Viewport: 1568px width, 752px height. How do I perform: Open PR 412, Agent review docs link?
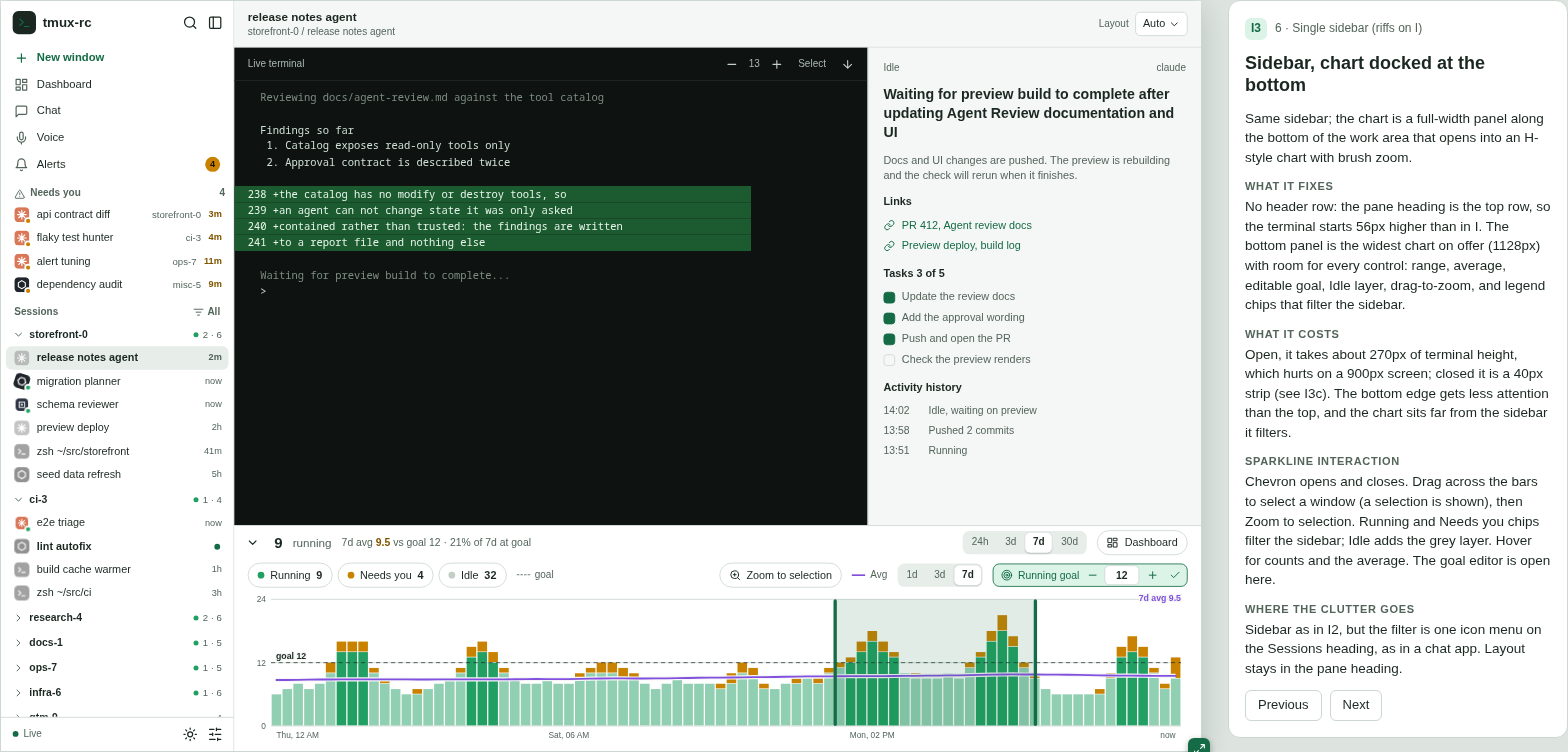click(966, 225)
